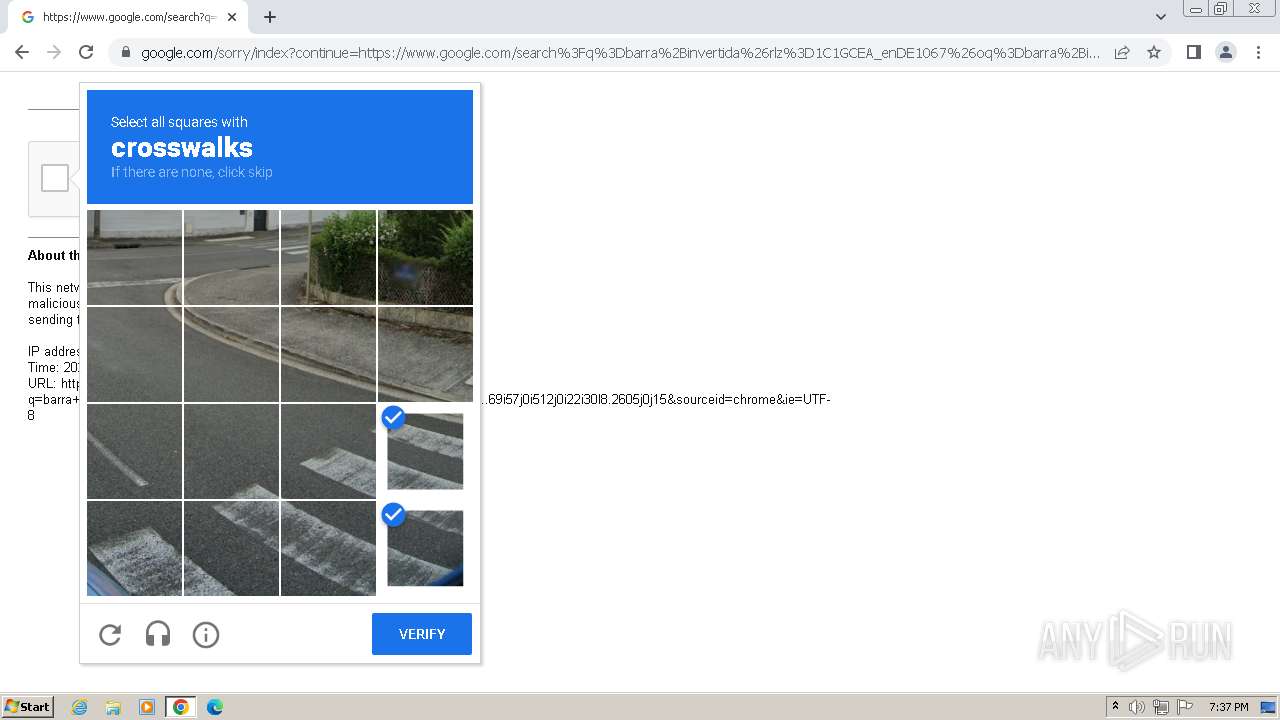Image resolution: width=1280 pixels, height=720 pixels.
Task: Switch to Chrome in taskbar
Action: coord(181,707)
